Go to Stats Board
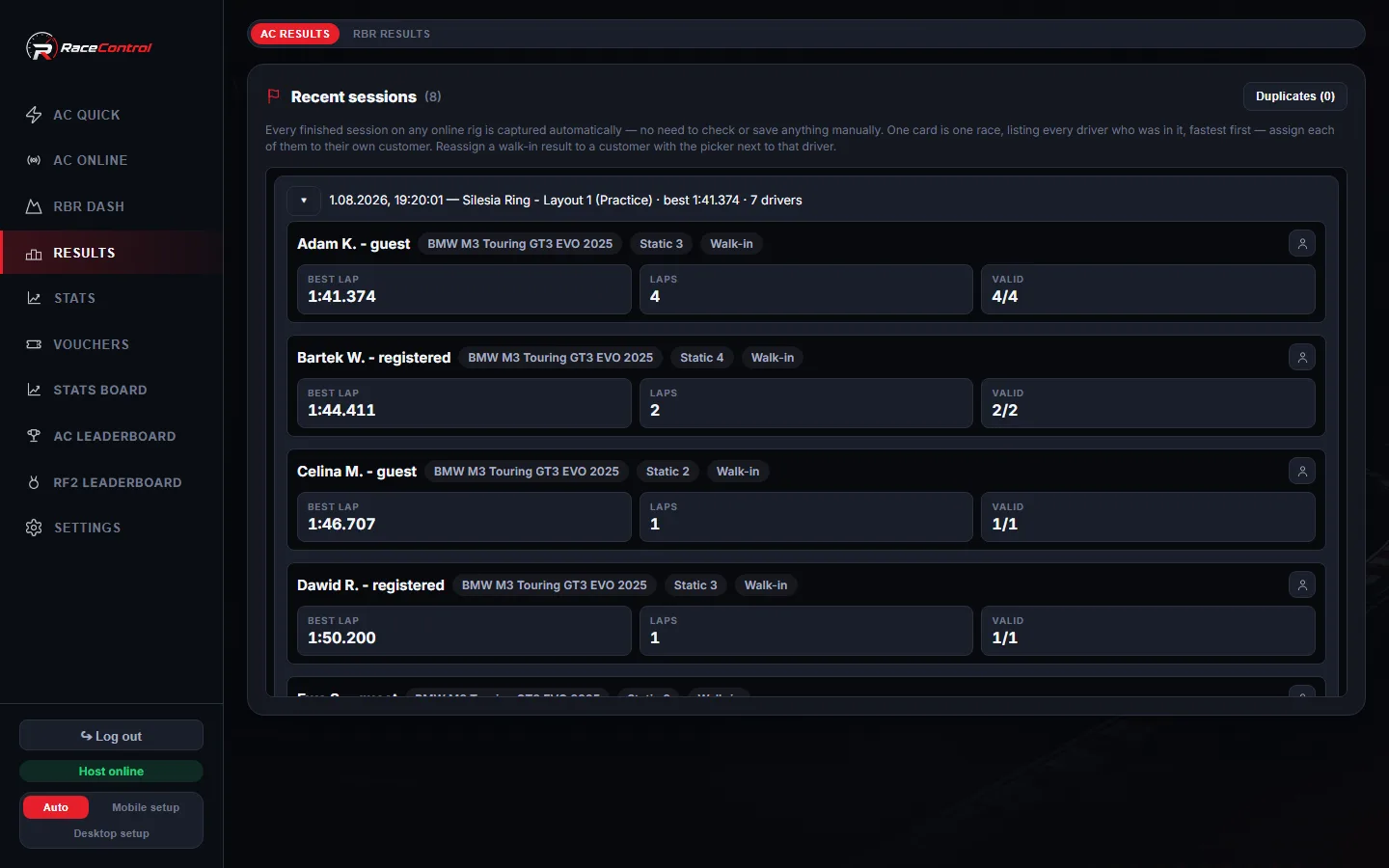The width and height of the screenshot is (1389, 868). [112, 390]
